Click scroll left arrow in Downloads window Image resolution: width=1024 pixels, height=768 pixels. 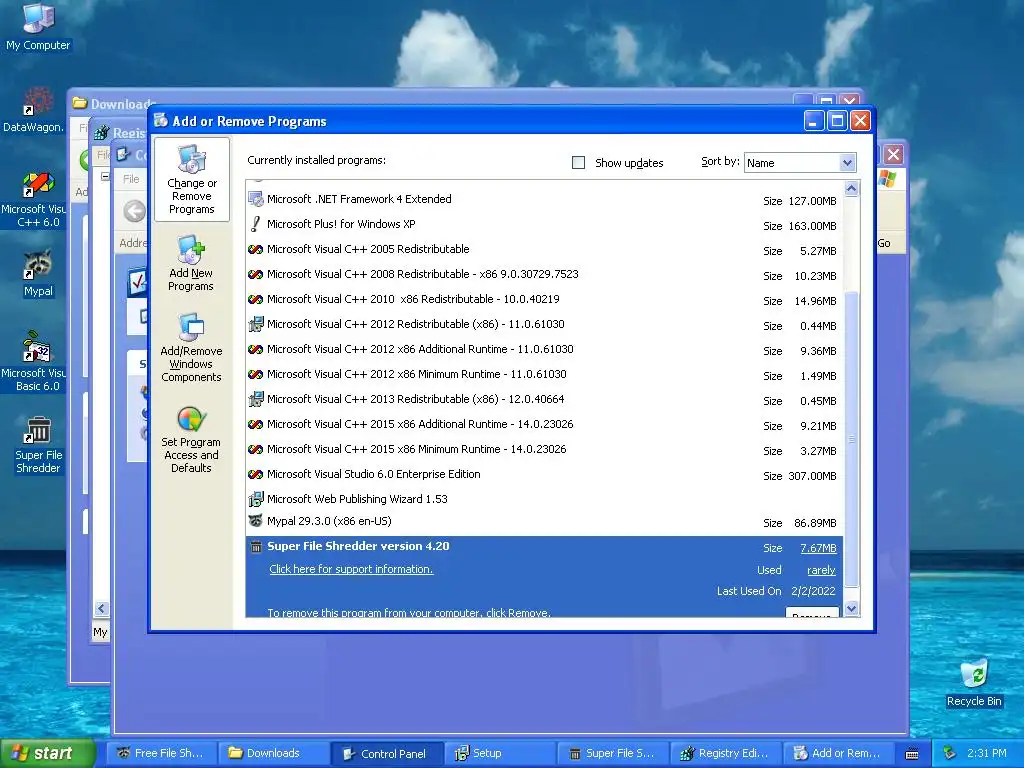(x=101, y=609)
